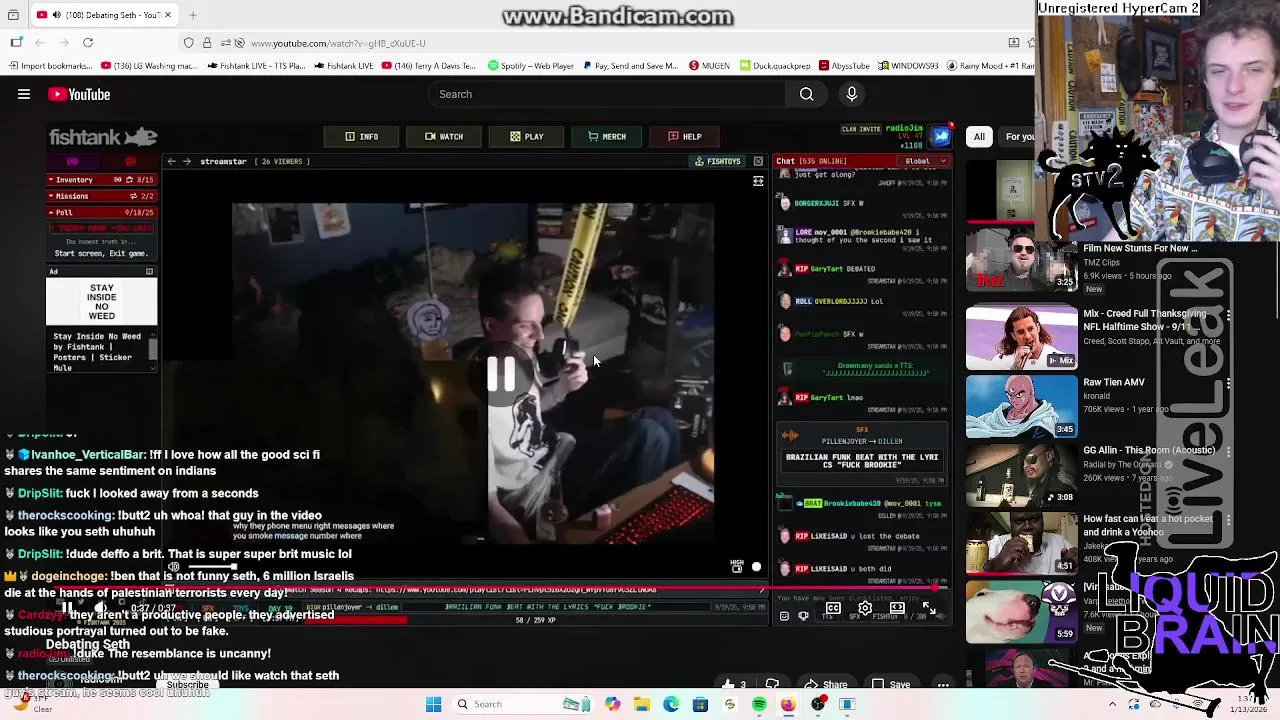The height and width of the screenshot is (720, 1280).
Task: Click the YouTube search magnifier button
Action: (x=806, y=94)
